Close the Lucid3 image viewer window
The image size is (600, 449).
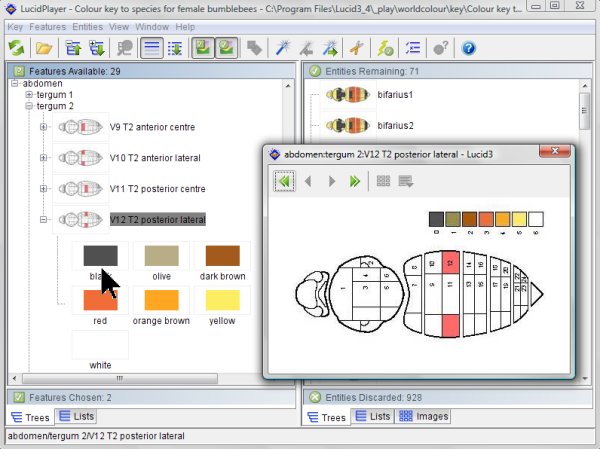(554, 151)
